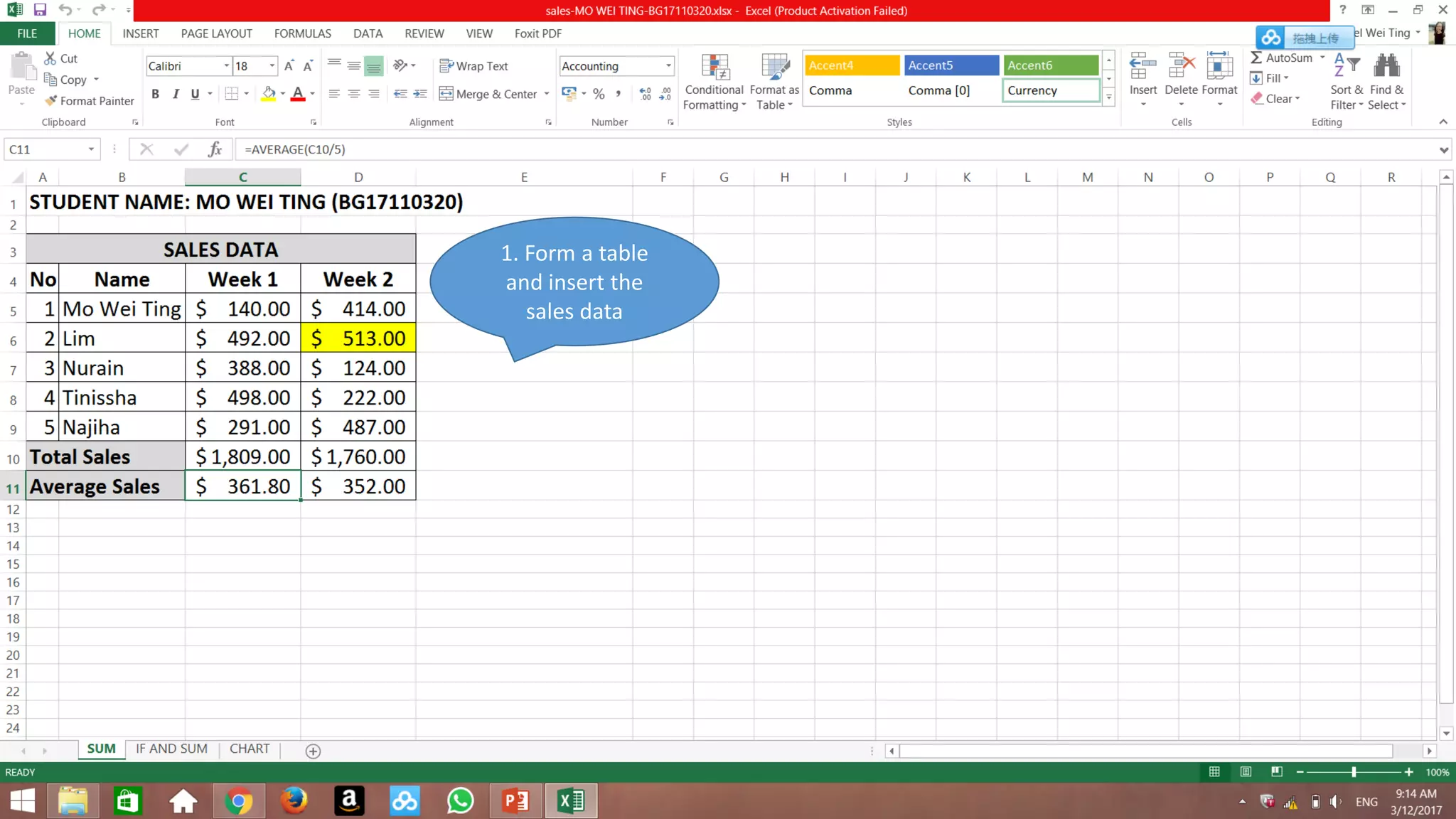Click the Format Painter brush
1456x819 pixels.
[x=50, y=101]
